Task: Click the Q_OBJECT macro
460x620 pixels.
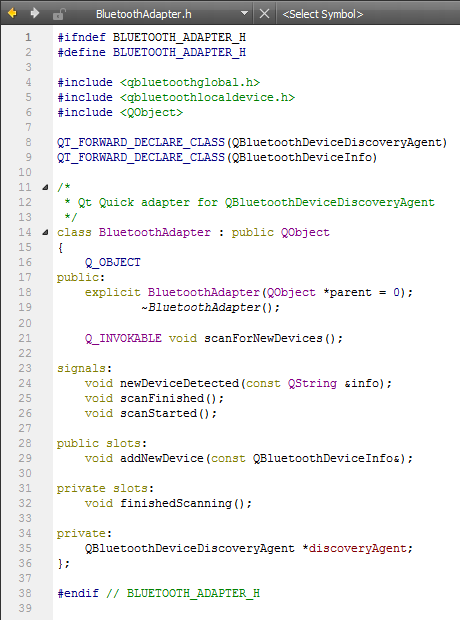Action: coord(113,263)
